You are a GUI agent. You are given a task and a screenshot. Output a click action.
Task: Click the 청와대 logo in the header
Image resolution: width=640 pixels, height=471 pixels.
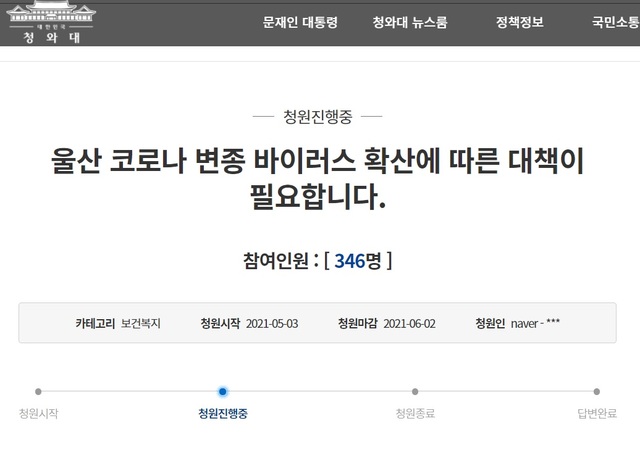(51, 22)
